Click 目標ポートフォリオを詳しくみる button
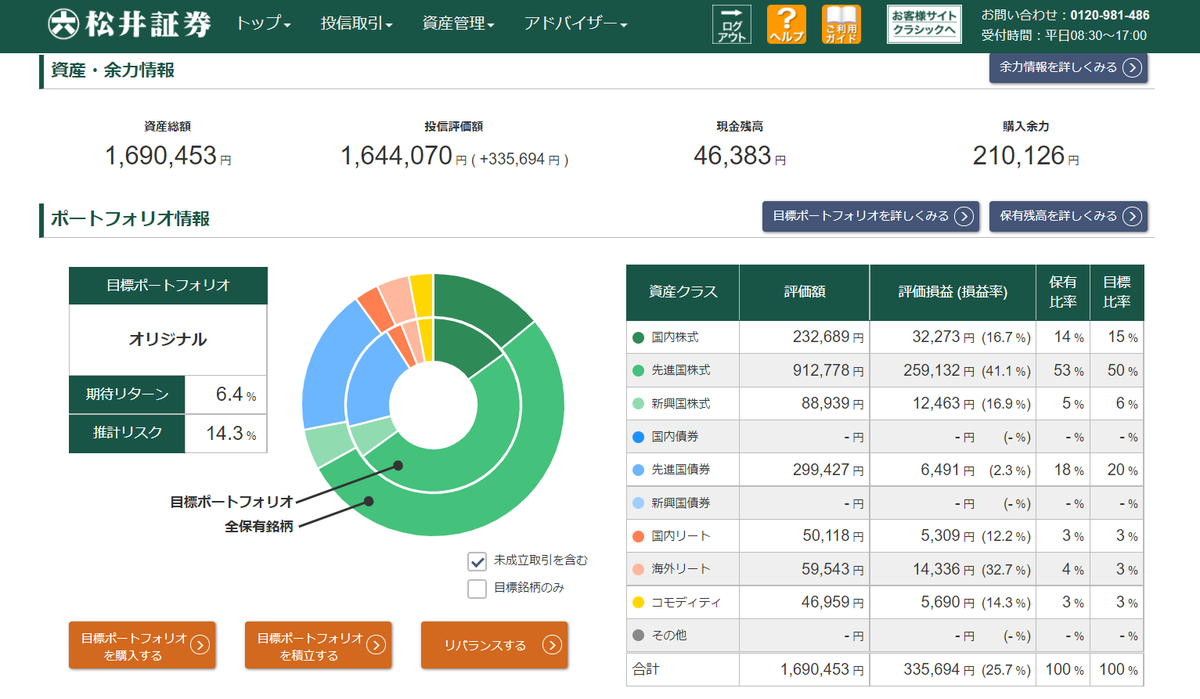 point(870,216)
